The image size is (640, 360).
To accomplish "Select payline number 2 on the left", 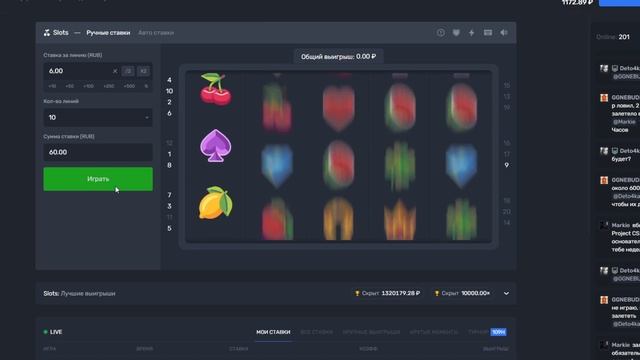I will point(169,102).
